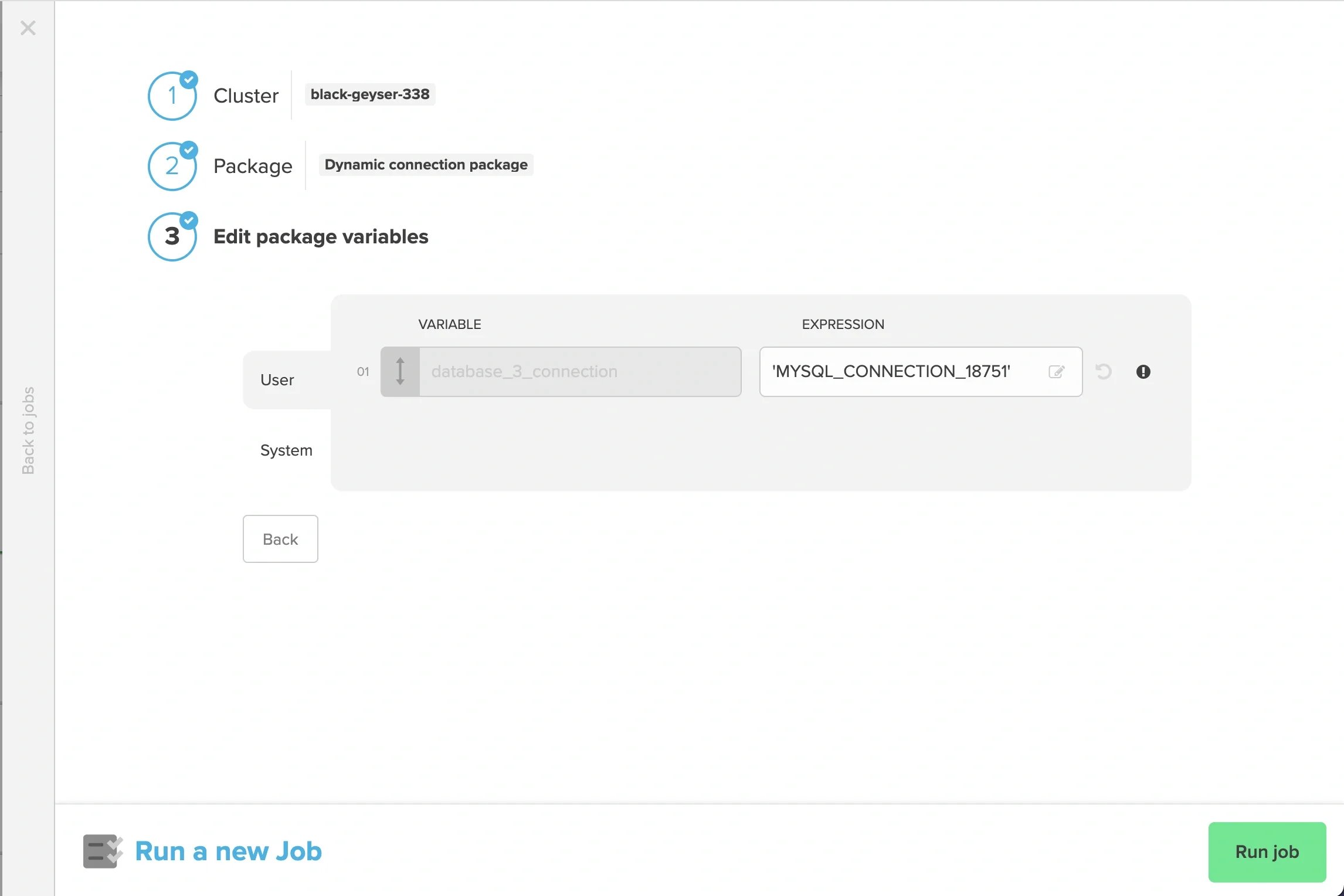The height and width of the screenshot is (896, 1344).
Task: Click the database_3_connection variable field
Action: (x=580, y=372)
